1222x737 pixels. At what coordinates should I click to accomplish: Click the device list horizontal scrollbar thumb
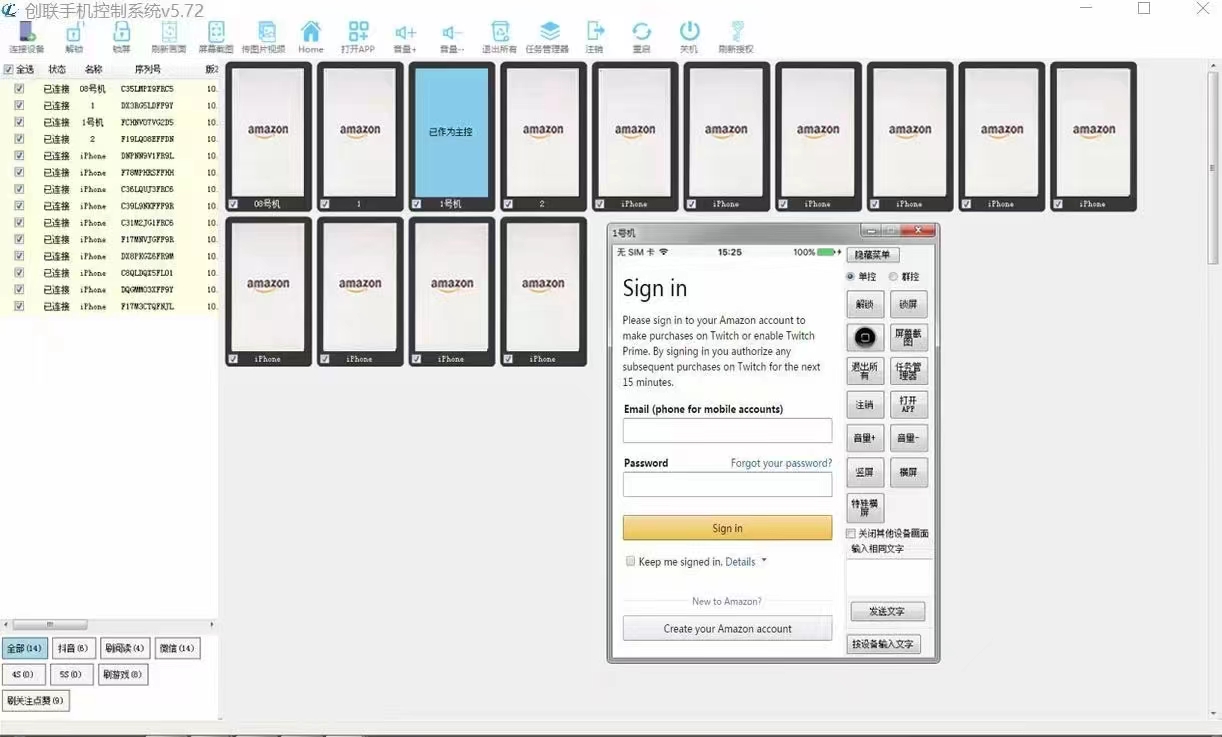tap(50, 625)
